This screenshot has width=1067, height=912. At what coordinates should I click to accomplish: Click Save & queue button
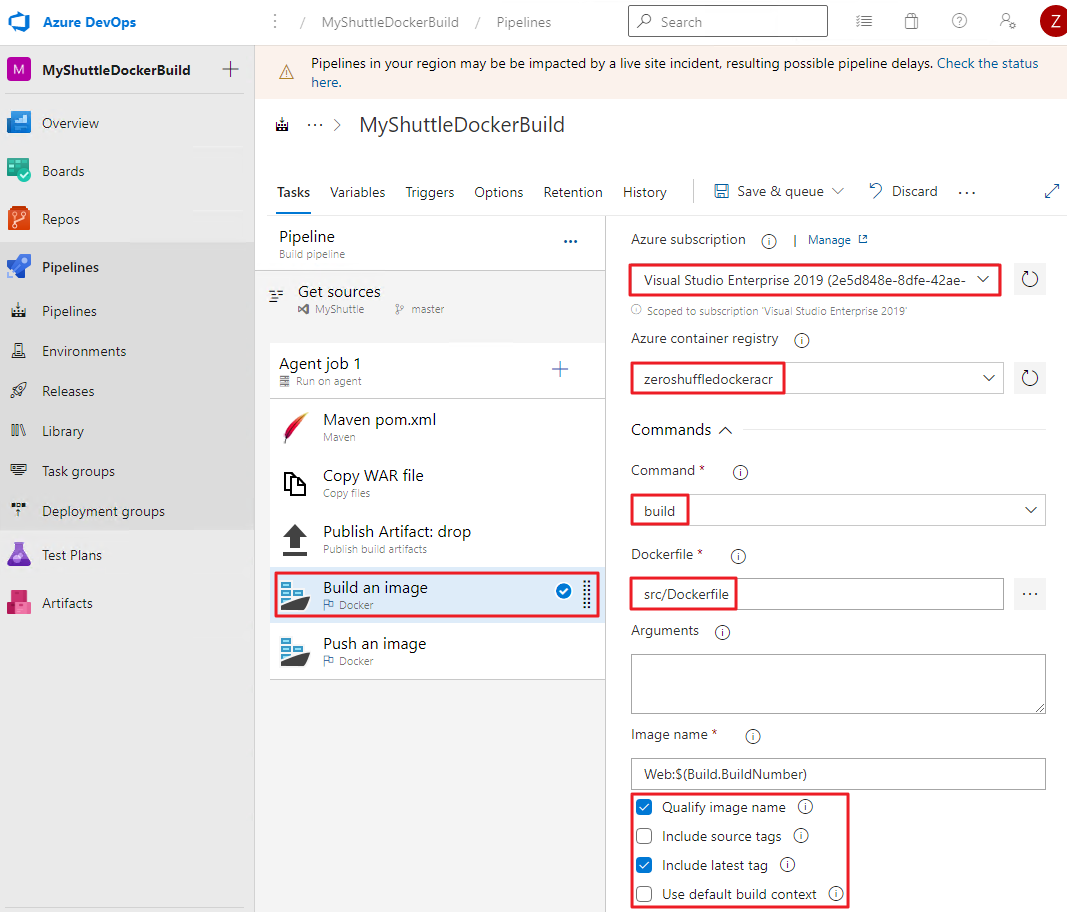click(769, 191)
